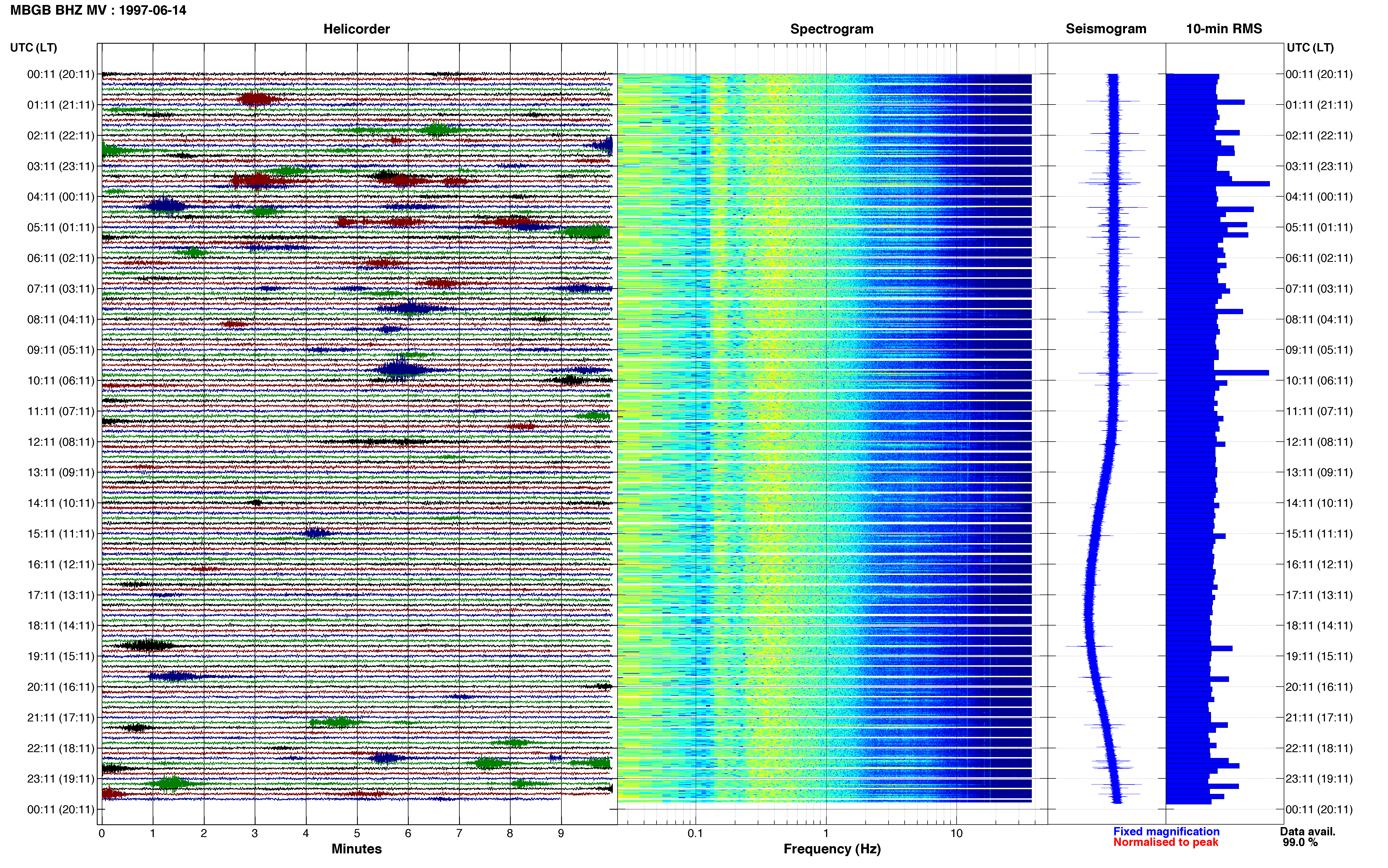The width and height of the screenshot is (1388, 868).
Task: Click the 'Seismogram' panel heading
Action: 1106,29
